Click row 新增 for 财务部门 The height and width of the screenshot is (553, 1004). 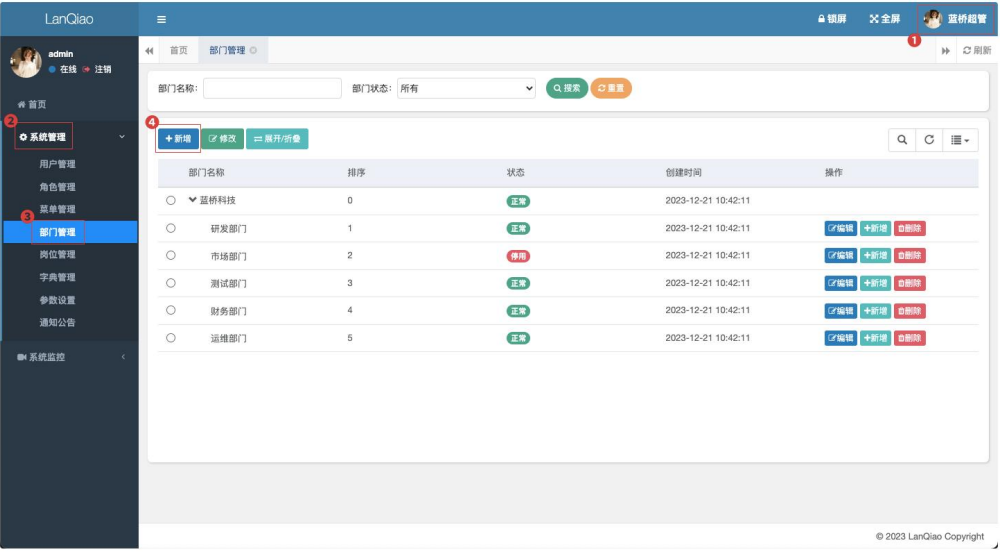pyautogui.click(x=875, y=311)
